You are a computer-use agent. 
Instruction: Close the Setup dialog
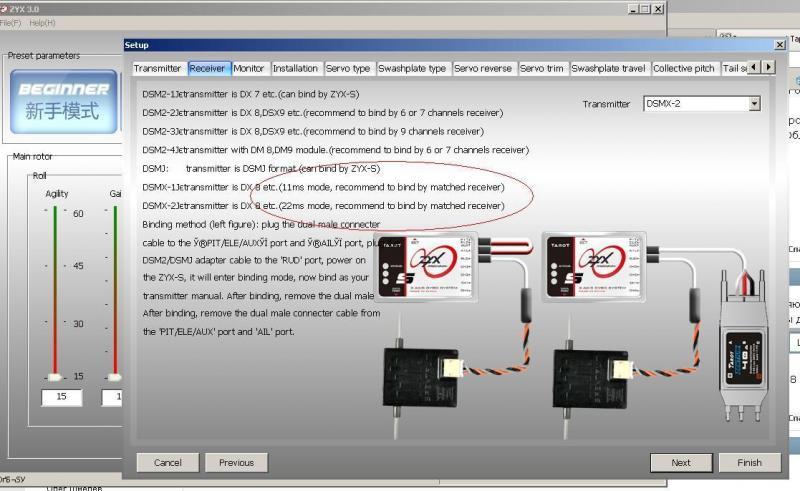click(x=779, y=45)
